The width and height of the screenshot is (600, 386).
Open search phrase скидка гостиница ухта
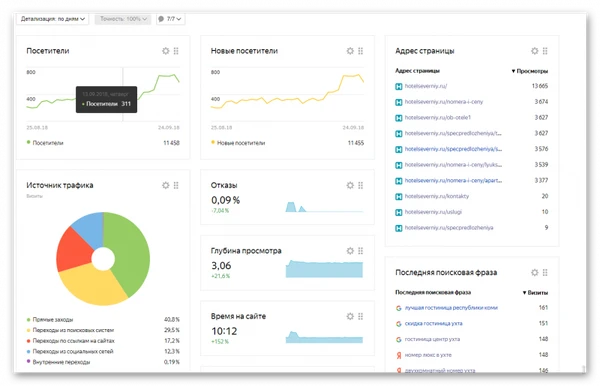[434, 323]
